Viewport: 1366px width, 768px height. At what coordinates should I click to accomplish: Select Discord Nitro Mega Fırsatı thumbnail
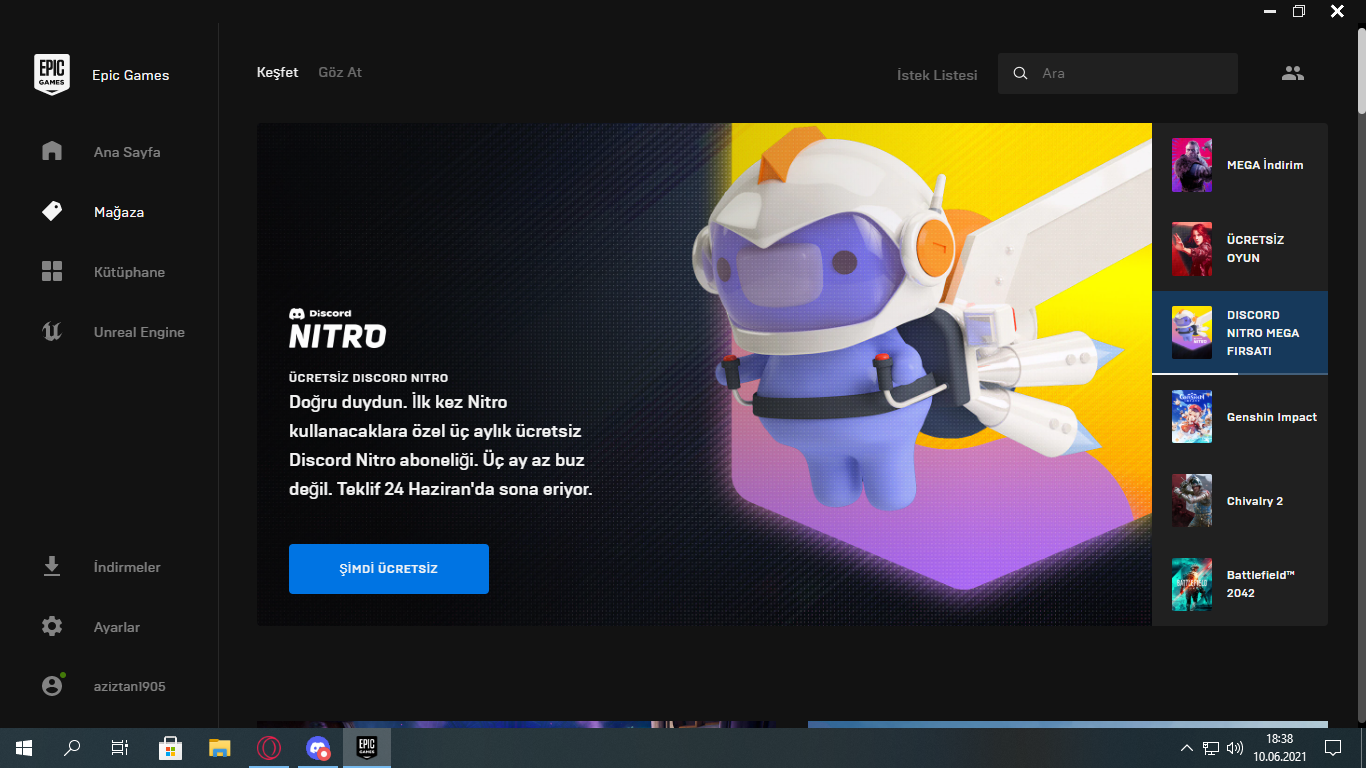coord(1192,333)
